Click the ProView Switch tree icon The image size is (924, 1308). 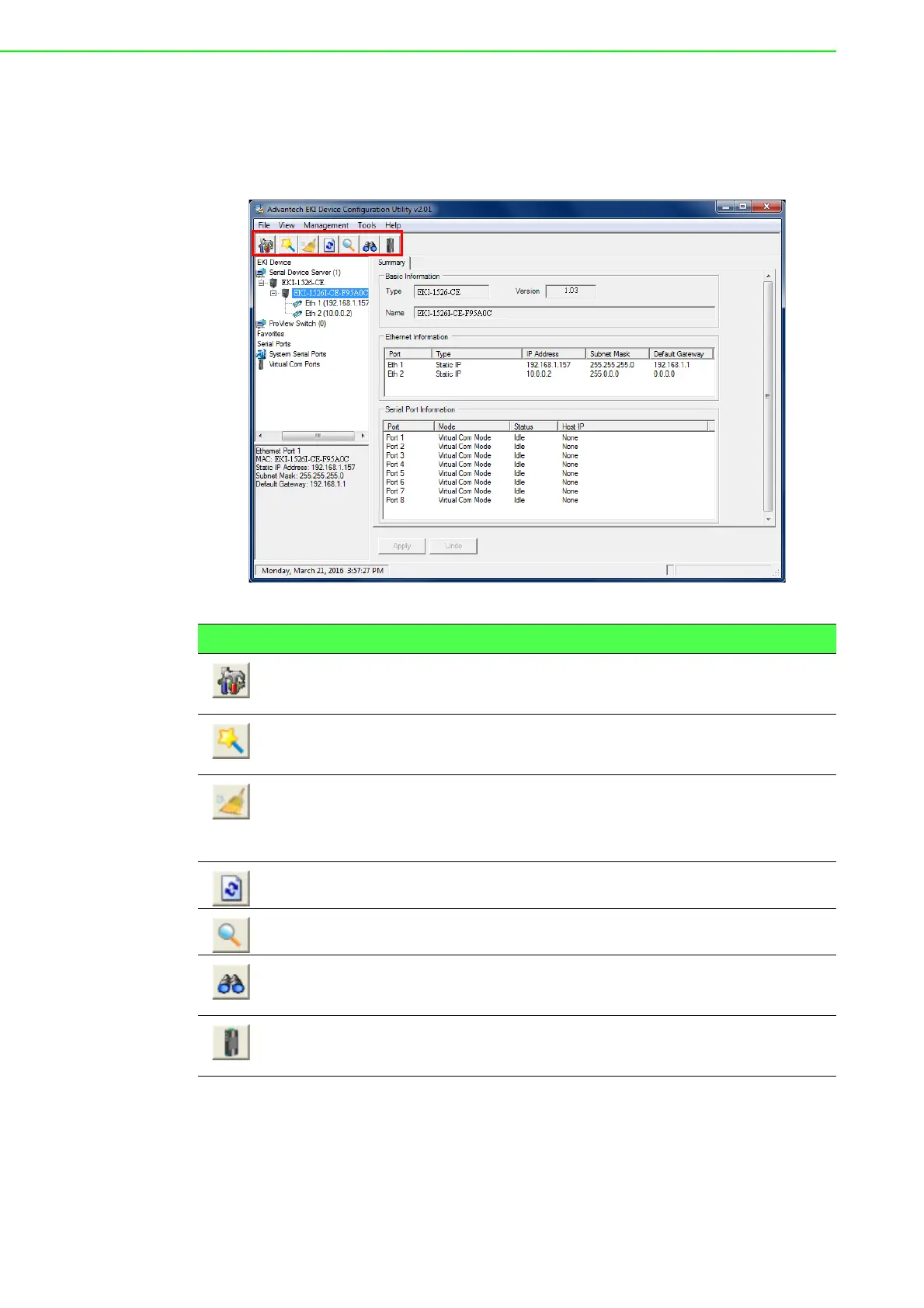coord(262,324)
